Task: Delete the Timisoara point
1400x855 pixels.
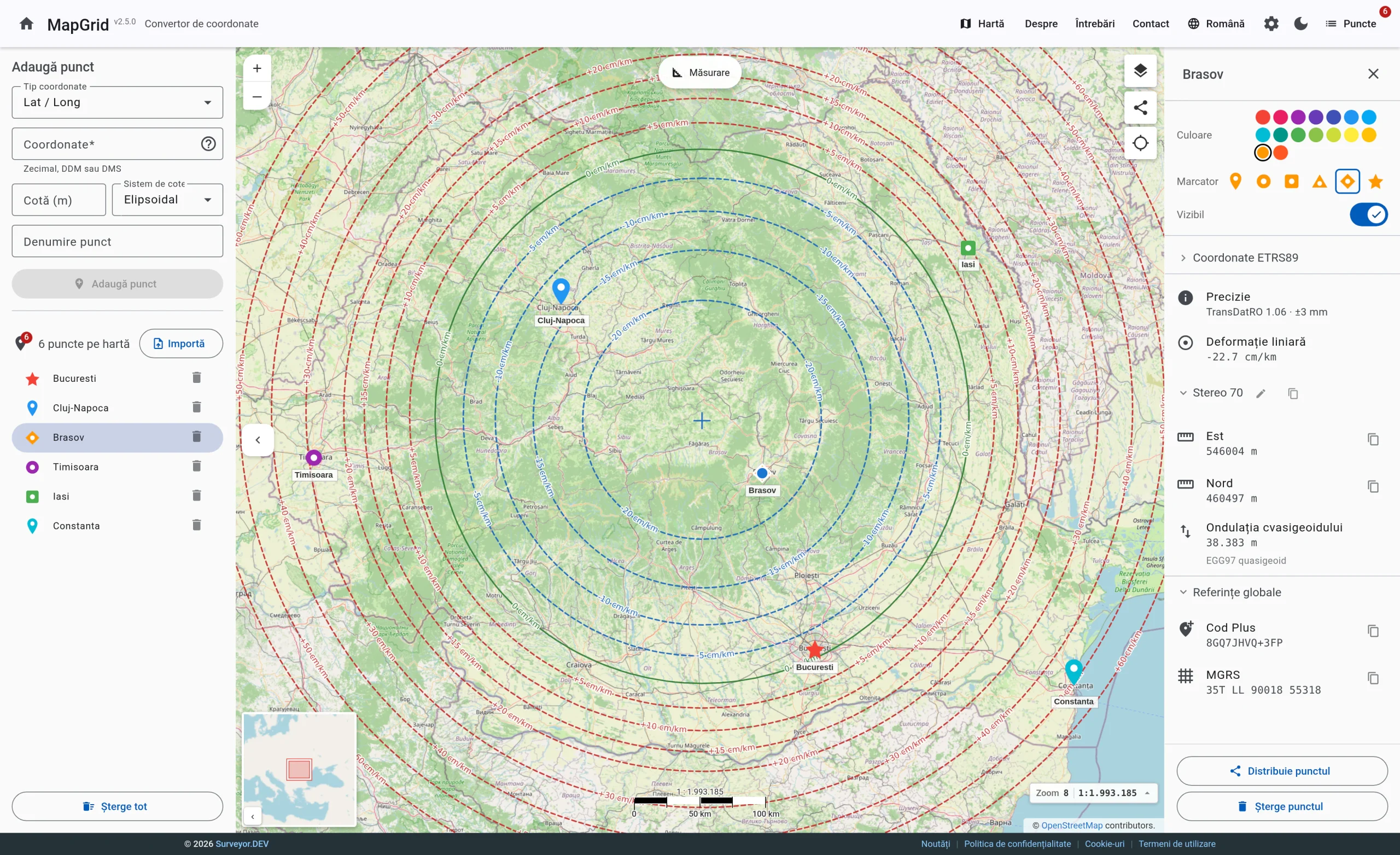Action: (196, 466)
